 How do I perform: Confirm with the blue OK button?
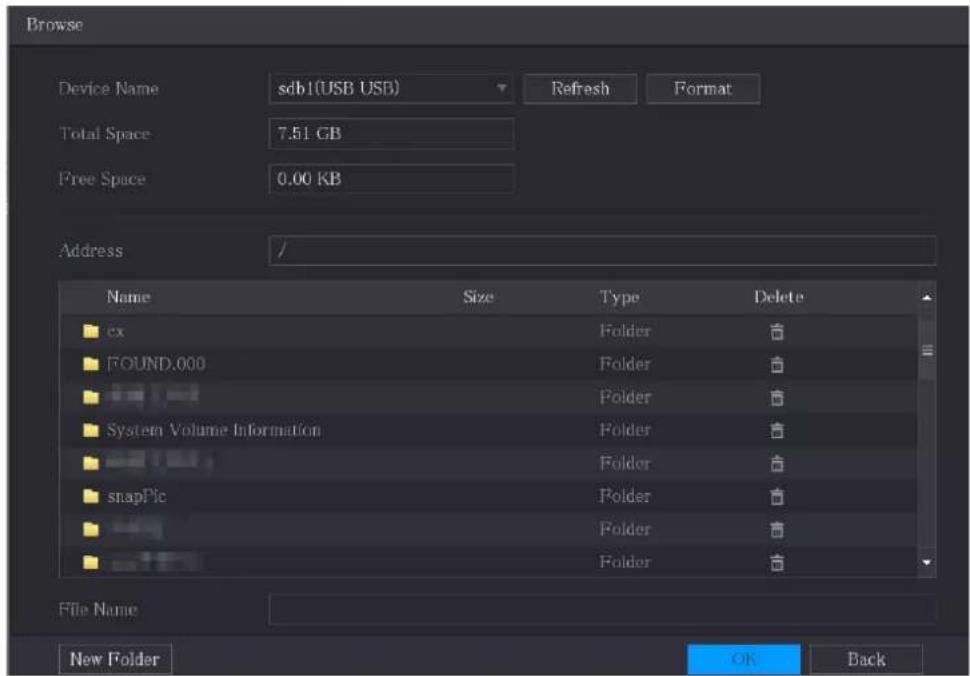click(x=744, y=659)
